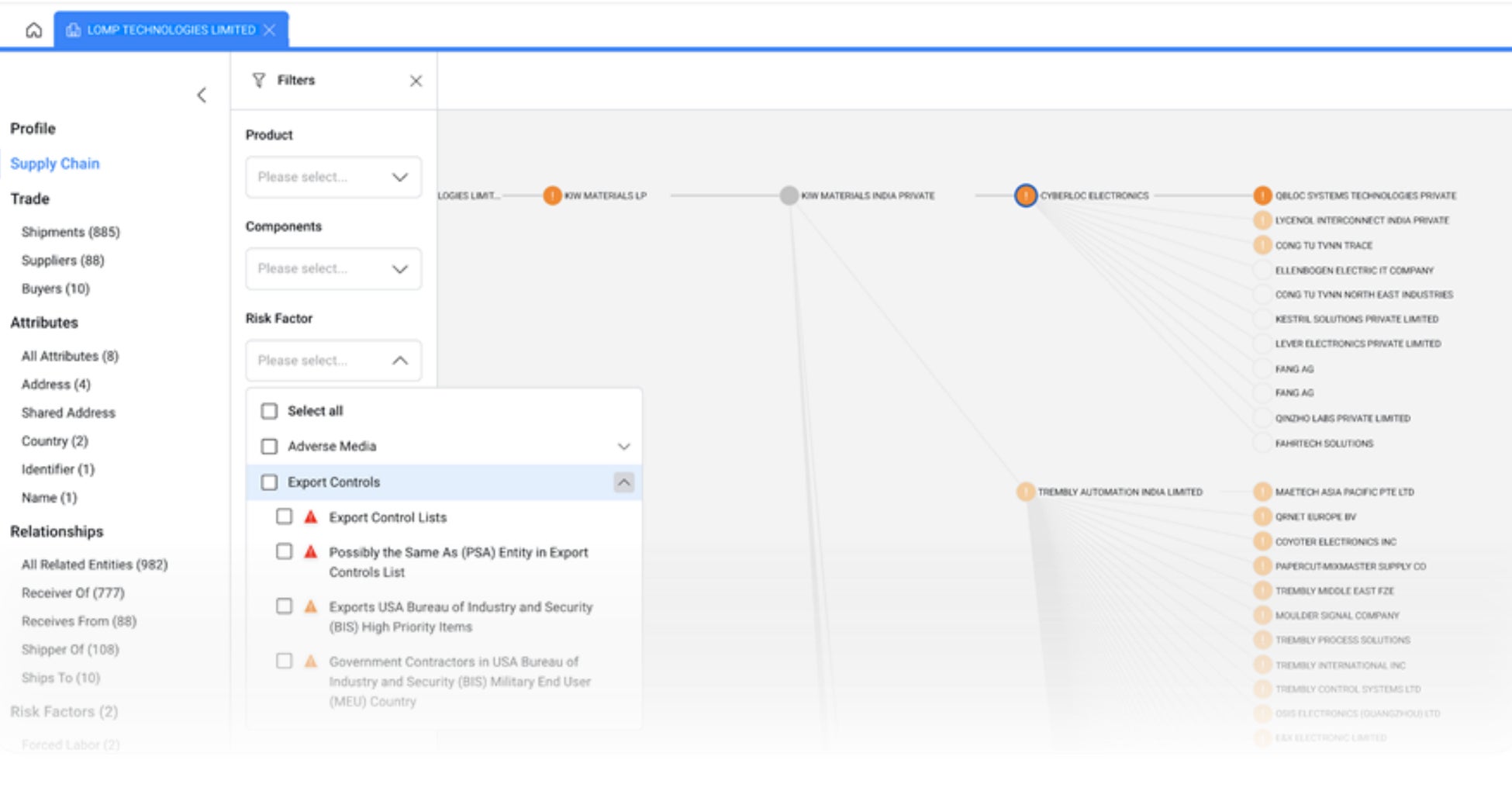Tick the Adverse Media checkbox
Image resolution: width=1512 pixels, height=791 pixels.
(269, 447)
